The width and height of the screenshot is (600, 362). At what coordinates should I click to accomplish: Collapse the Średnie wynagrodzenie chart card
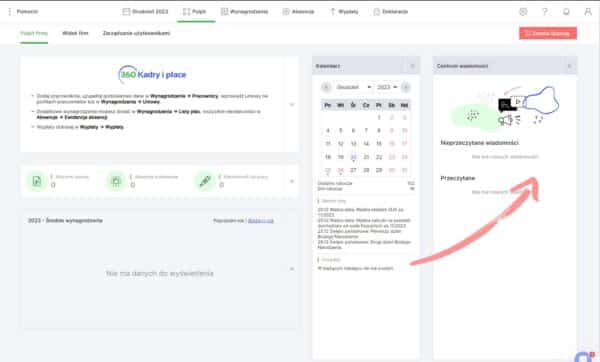tap(292, 269)
